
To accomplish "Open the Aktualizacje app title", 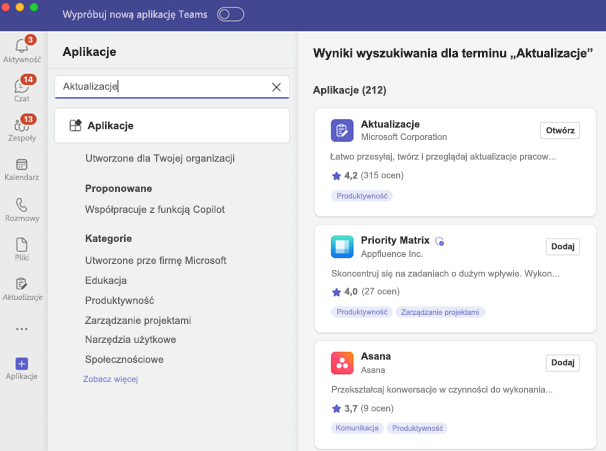I will pos(390,124).
